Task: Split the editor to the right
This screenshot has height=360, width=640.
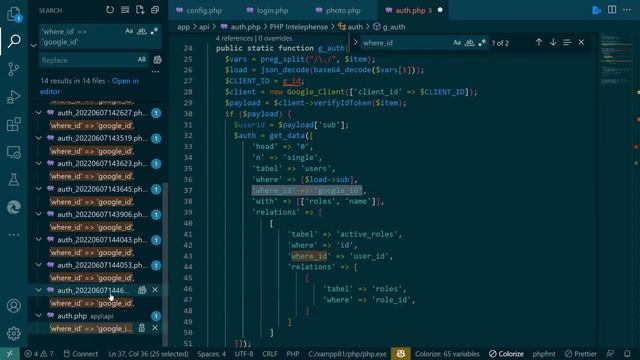Action: [x=612, y=10]
